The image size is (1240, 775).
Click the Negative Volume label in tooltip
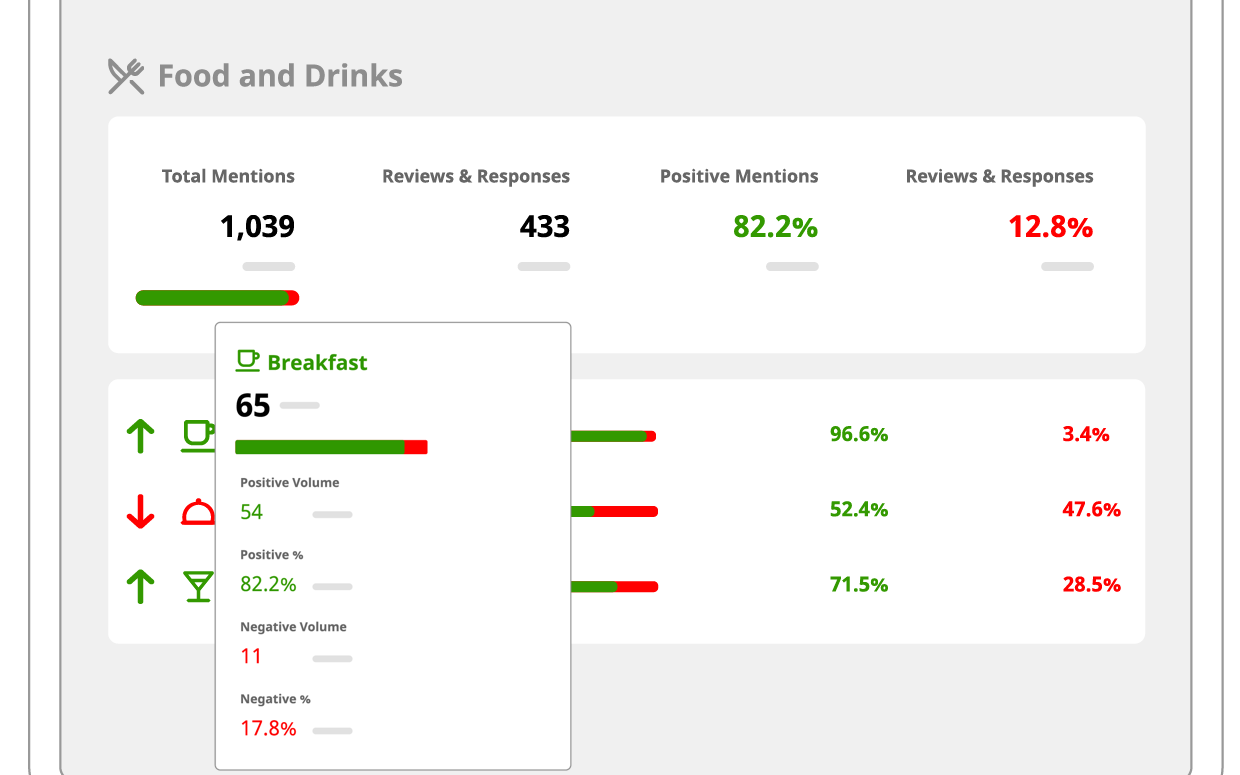click(293, 627)
